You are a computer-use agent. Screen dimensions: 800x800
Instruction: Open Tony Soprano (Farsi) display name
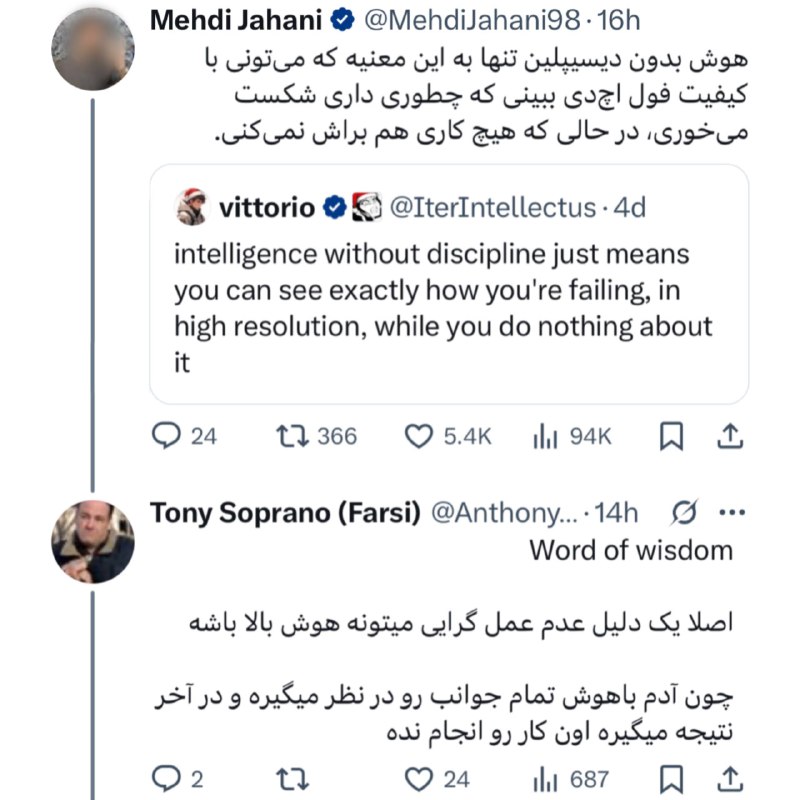tap(284, 513)
